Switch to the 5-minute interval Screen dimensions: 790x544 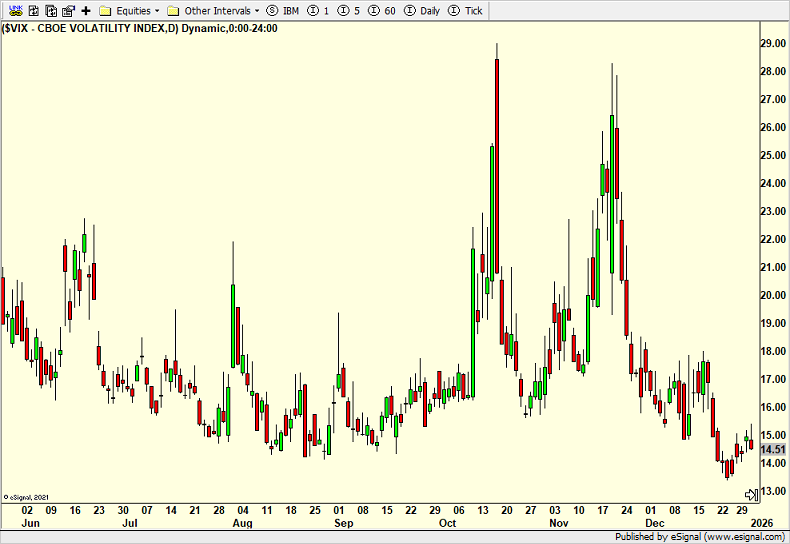coord(350,10)
